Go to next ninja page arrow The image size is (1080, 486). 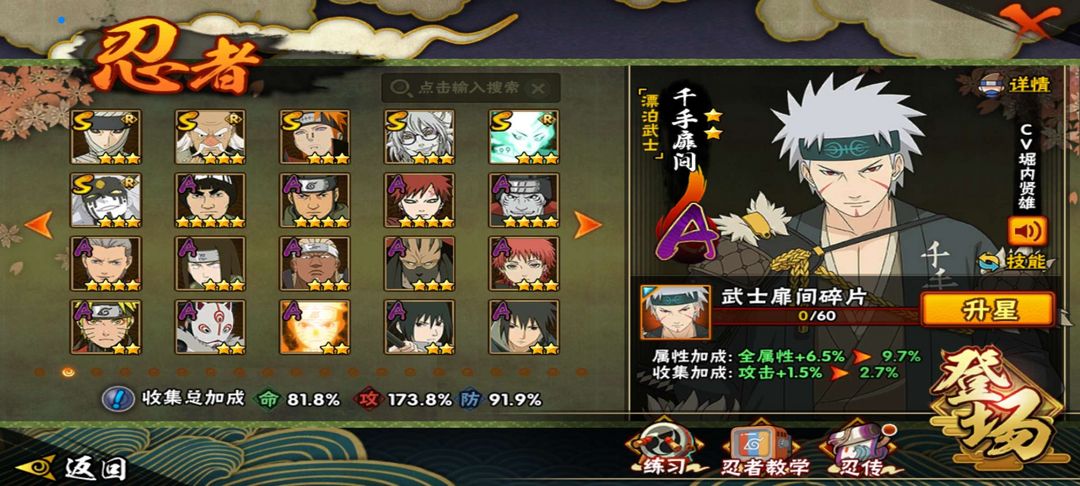coord(587,224)
